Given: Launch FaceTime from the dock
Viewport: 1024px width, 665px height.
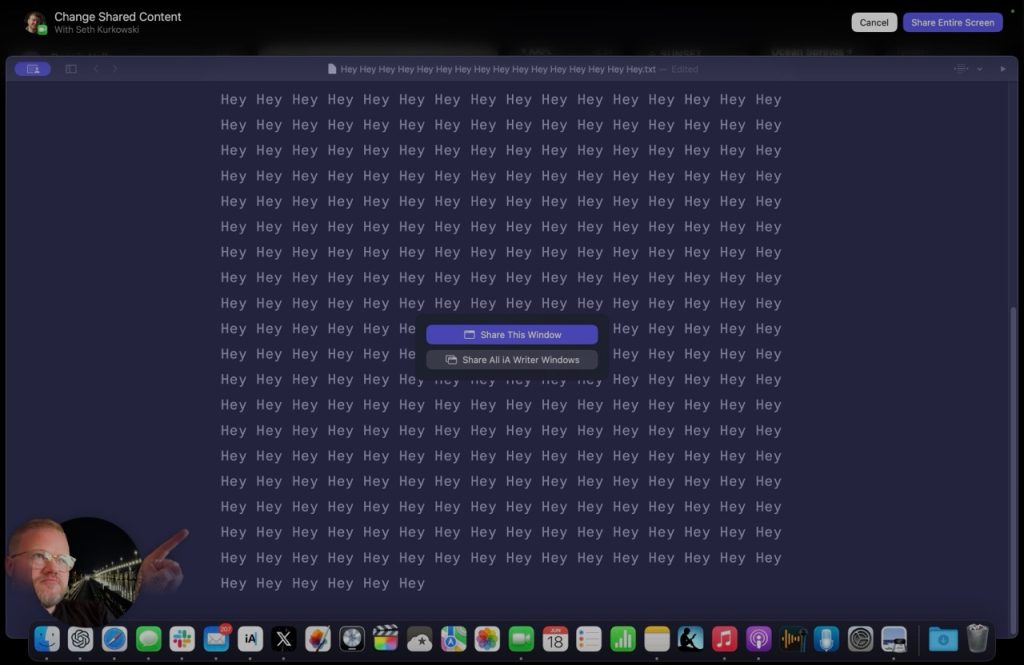Looking at the screenshot, I should tap(521, 638).
